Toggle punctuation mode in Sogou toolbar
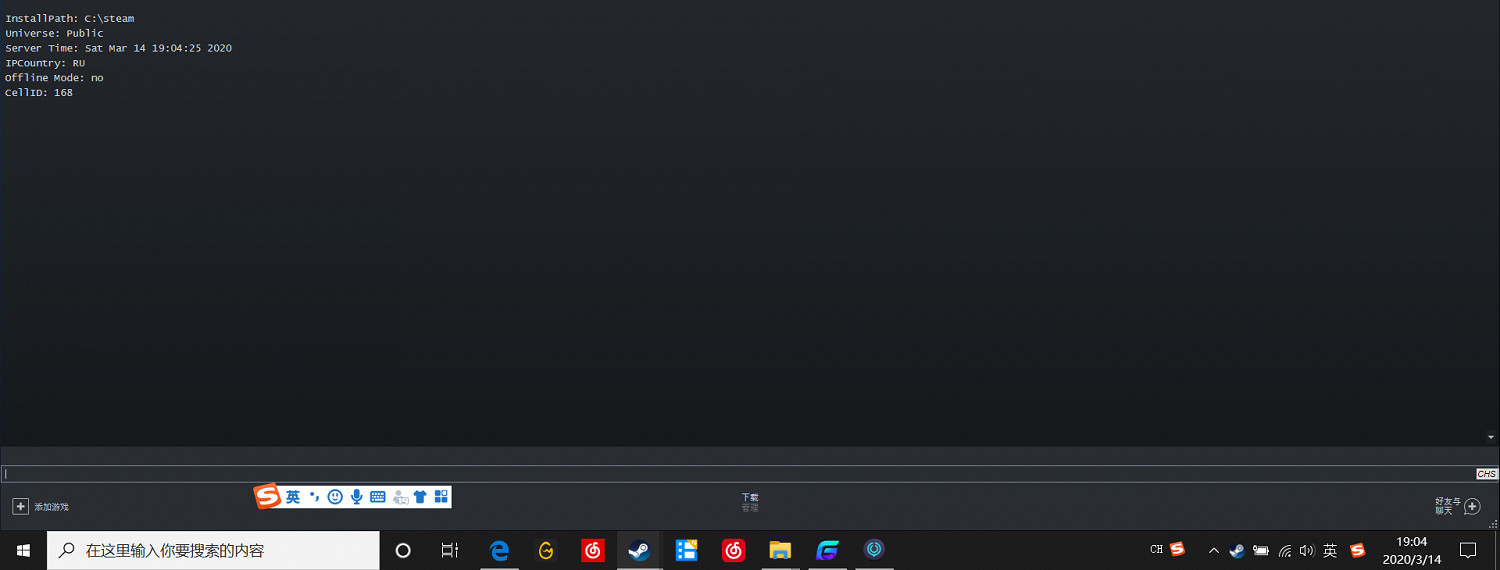1500x570 pixels. tap(314, 497)
